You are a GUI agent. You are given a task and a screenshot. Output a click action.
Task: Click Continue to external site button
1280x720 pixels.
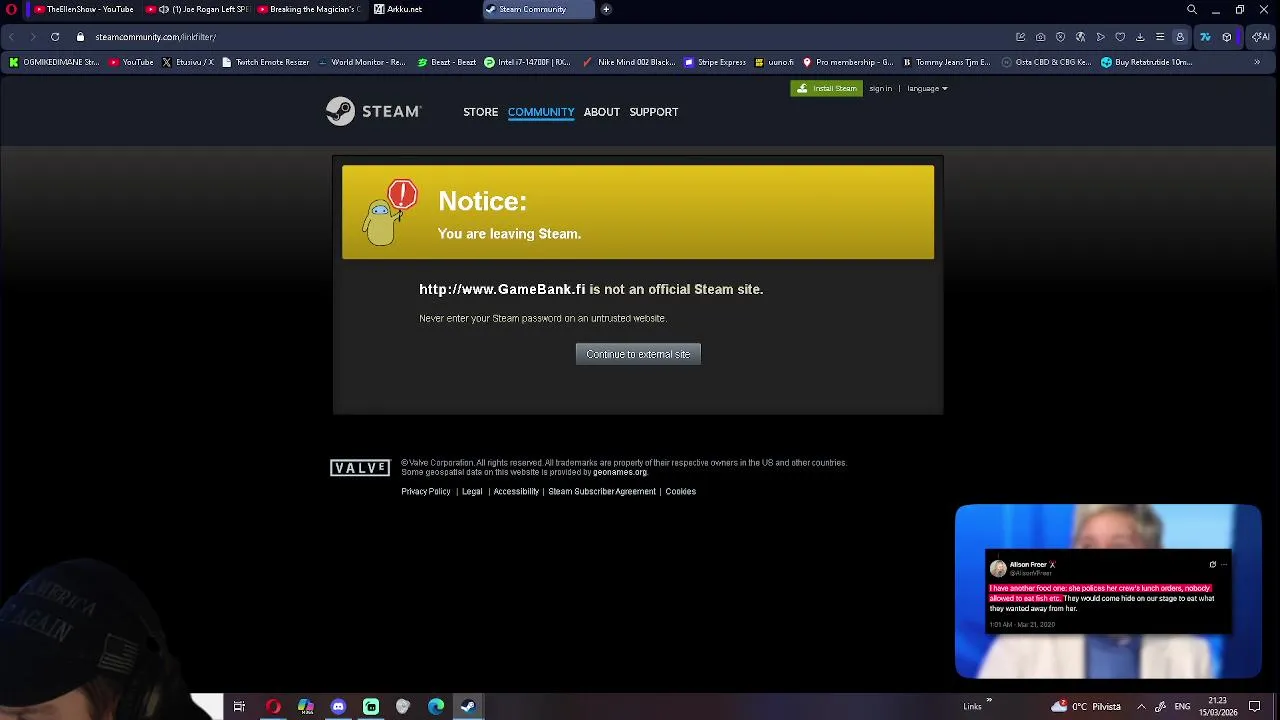click(638, 354)
